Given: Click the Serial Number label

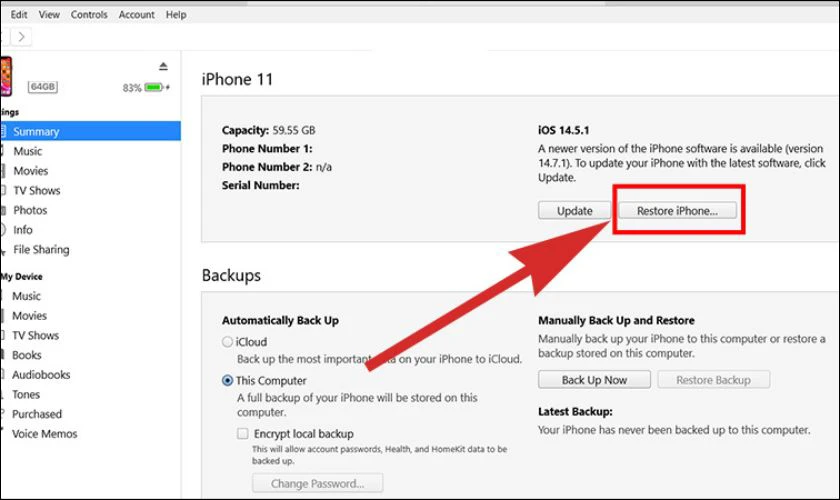Looking at the screenshot, I should [x=261, y=185].
